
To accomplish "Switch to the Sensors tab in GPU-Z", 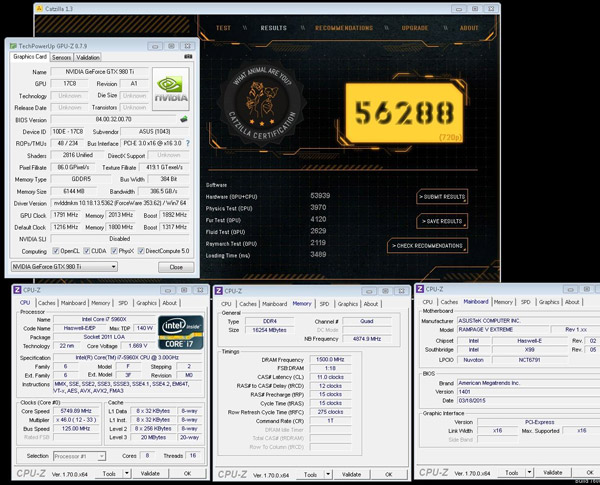I will (x=61, y=57).
